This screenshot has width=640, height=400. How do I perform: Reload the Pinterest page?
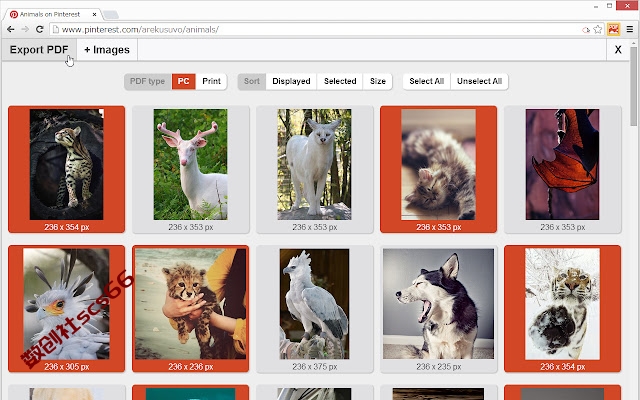(x=40, y=29)
